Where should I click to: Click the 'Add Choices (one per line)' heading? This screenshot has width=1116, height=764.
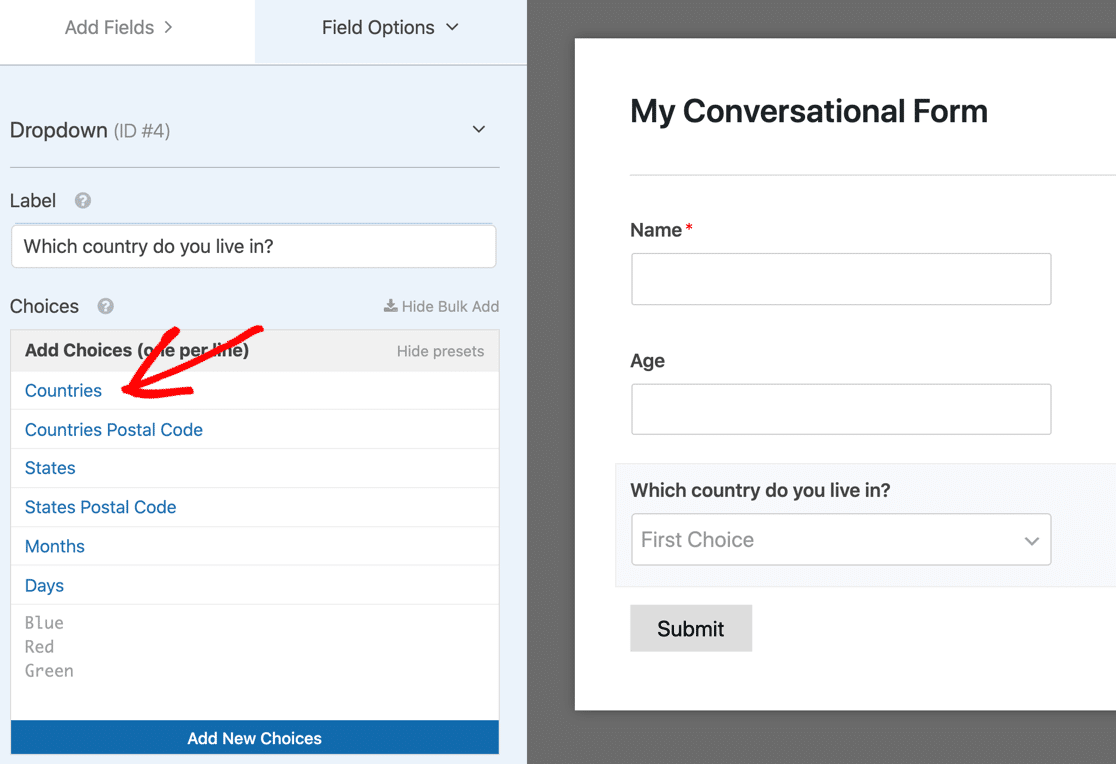click(x=137, y=350)
